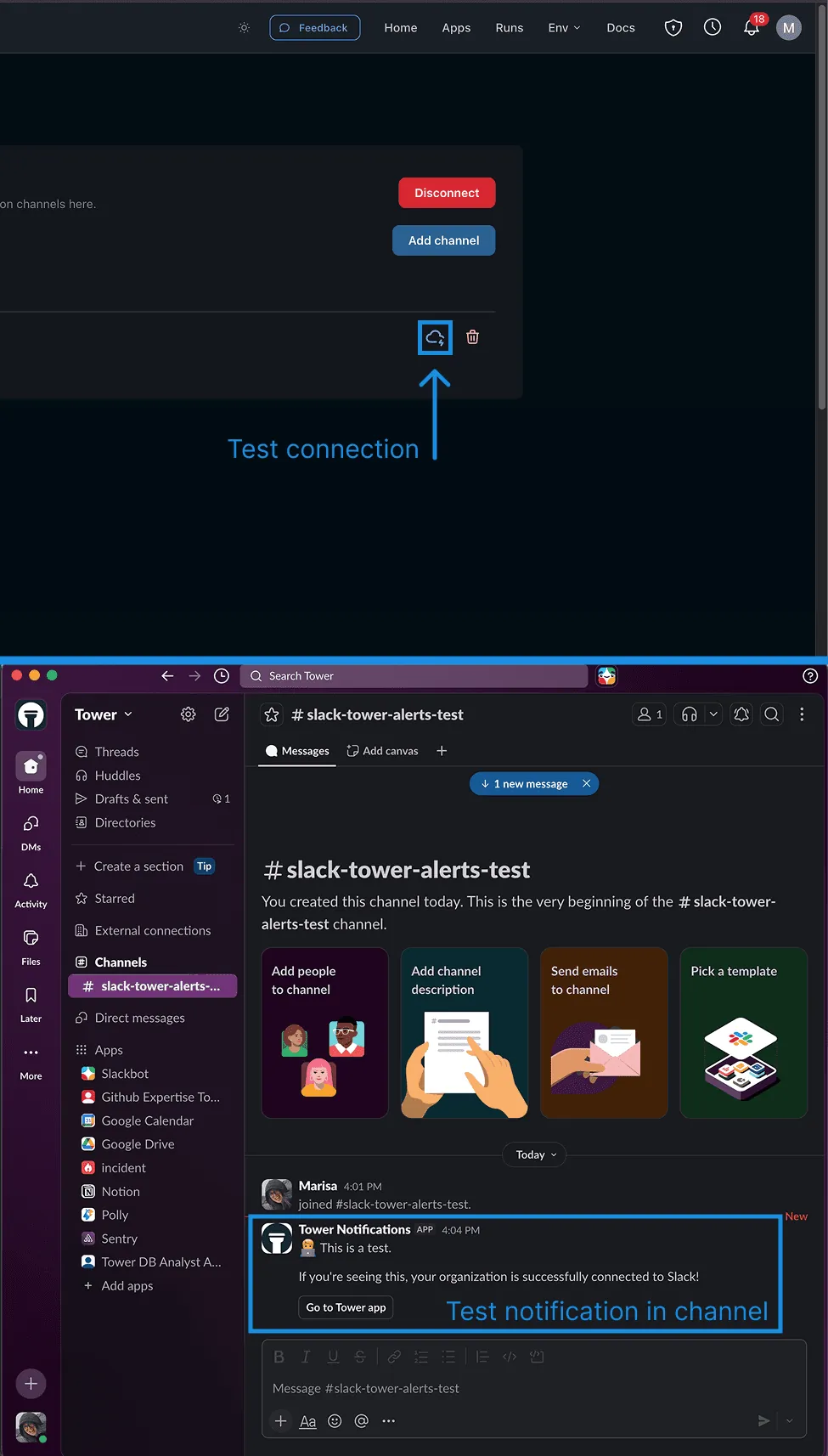Open Files in Slack left rail

(x=31, y=945)
